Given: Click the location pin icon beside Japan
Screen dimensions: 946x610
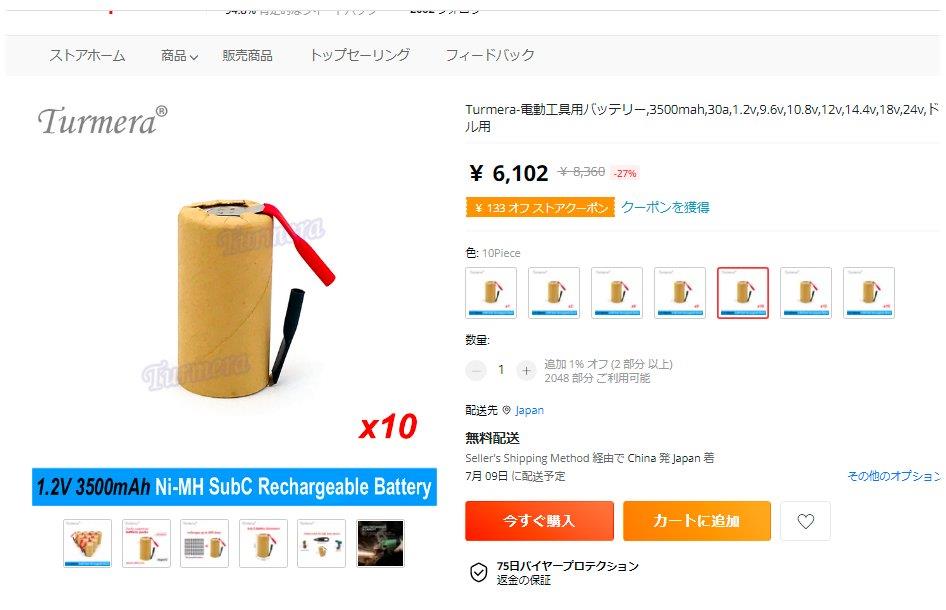Looking at the screenshot, I should 507,410.
